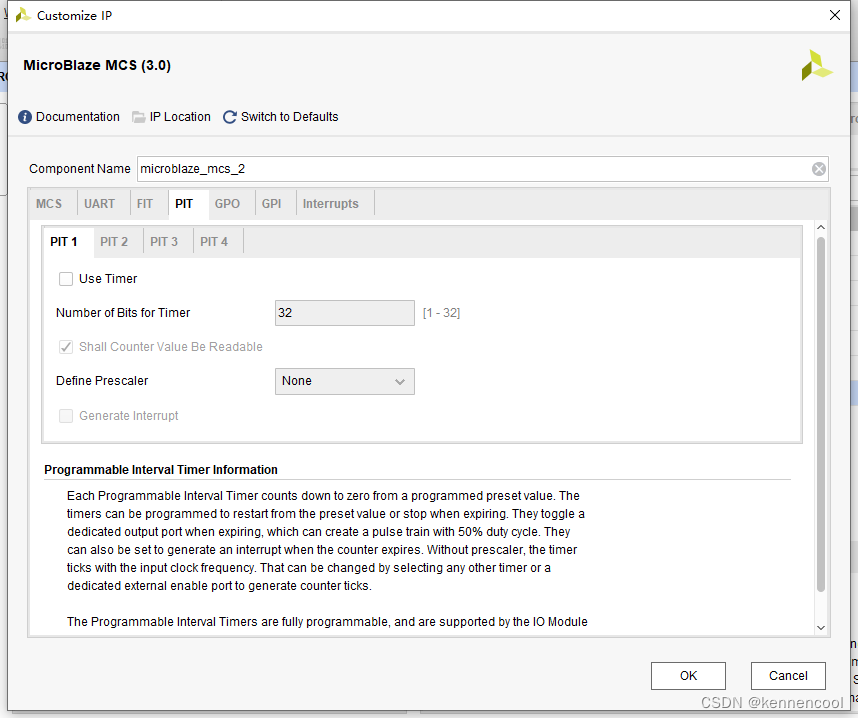Click the OK button
This screenshot has width=858, height=718.
tap(688, 676)
